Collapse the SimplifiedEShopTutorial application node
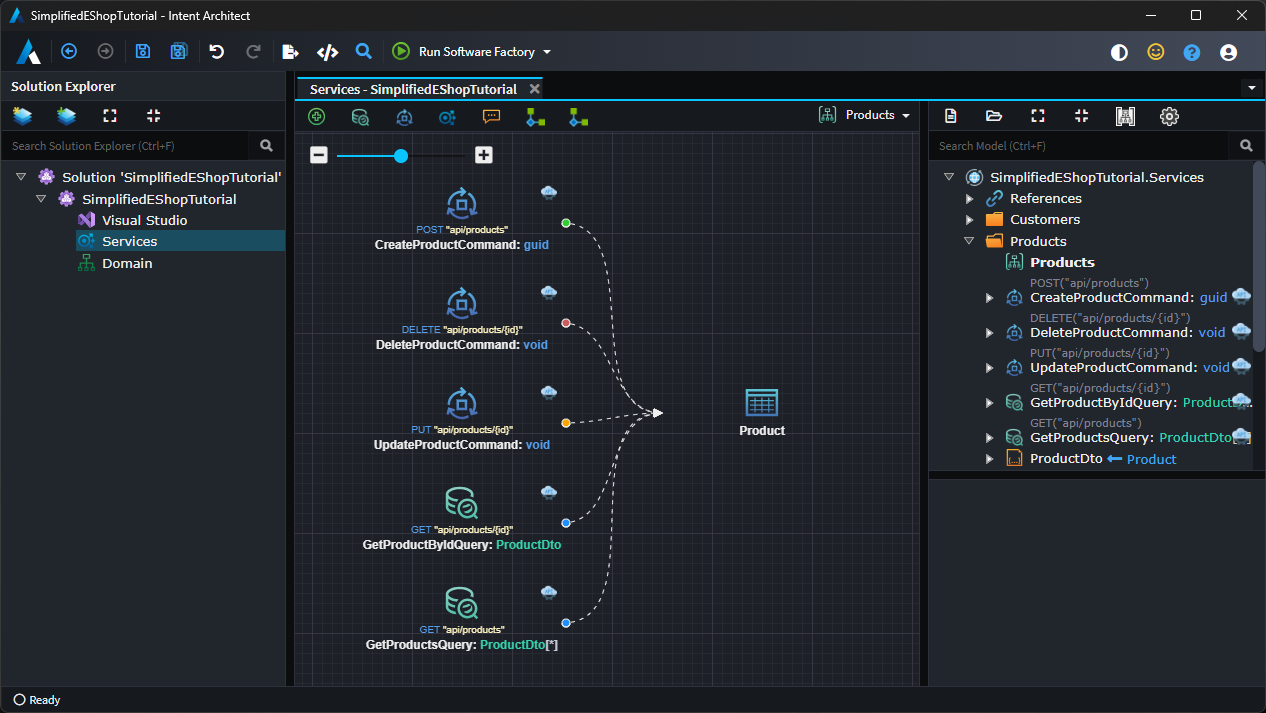This screenshot has height=713, width=1266. coord(41,199)
